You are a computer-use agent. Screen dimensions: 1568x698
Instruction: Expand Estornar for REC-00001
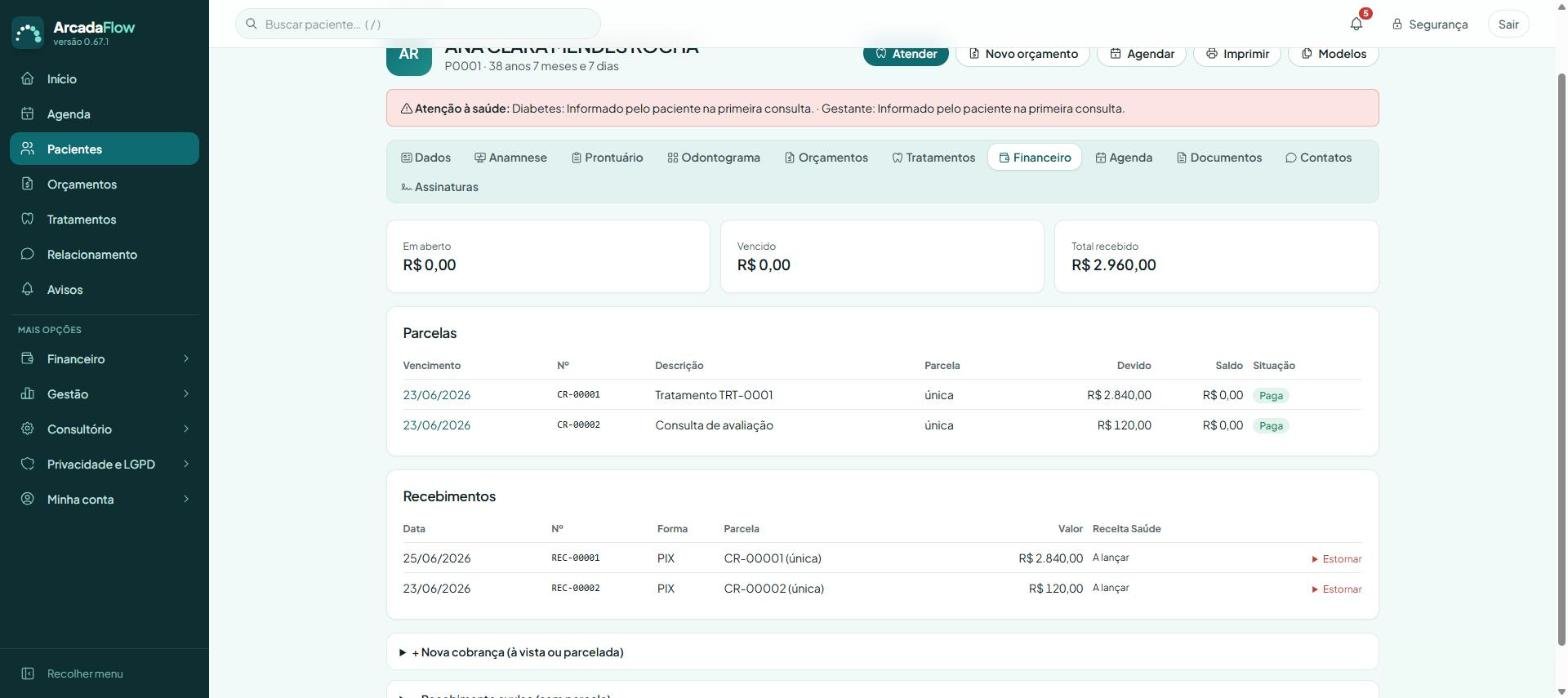pyautogui.click(x=1336, y=559)
